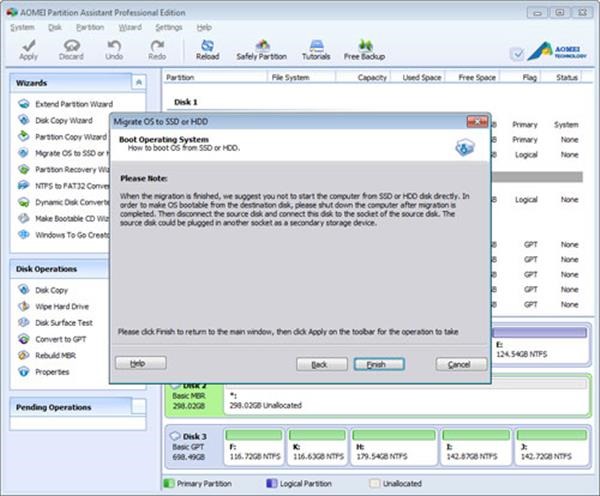Click the Make Bootable CD Wizard icon
600x496 pixels.
coord(24,218)
